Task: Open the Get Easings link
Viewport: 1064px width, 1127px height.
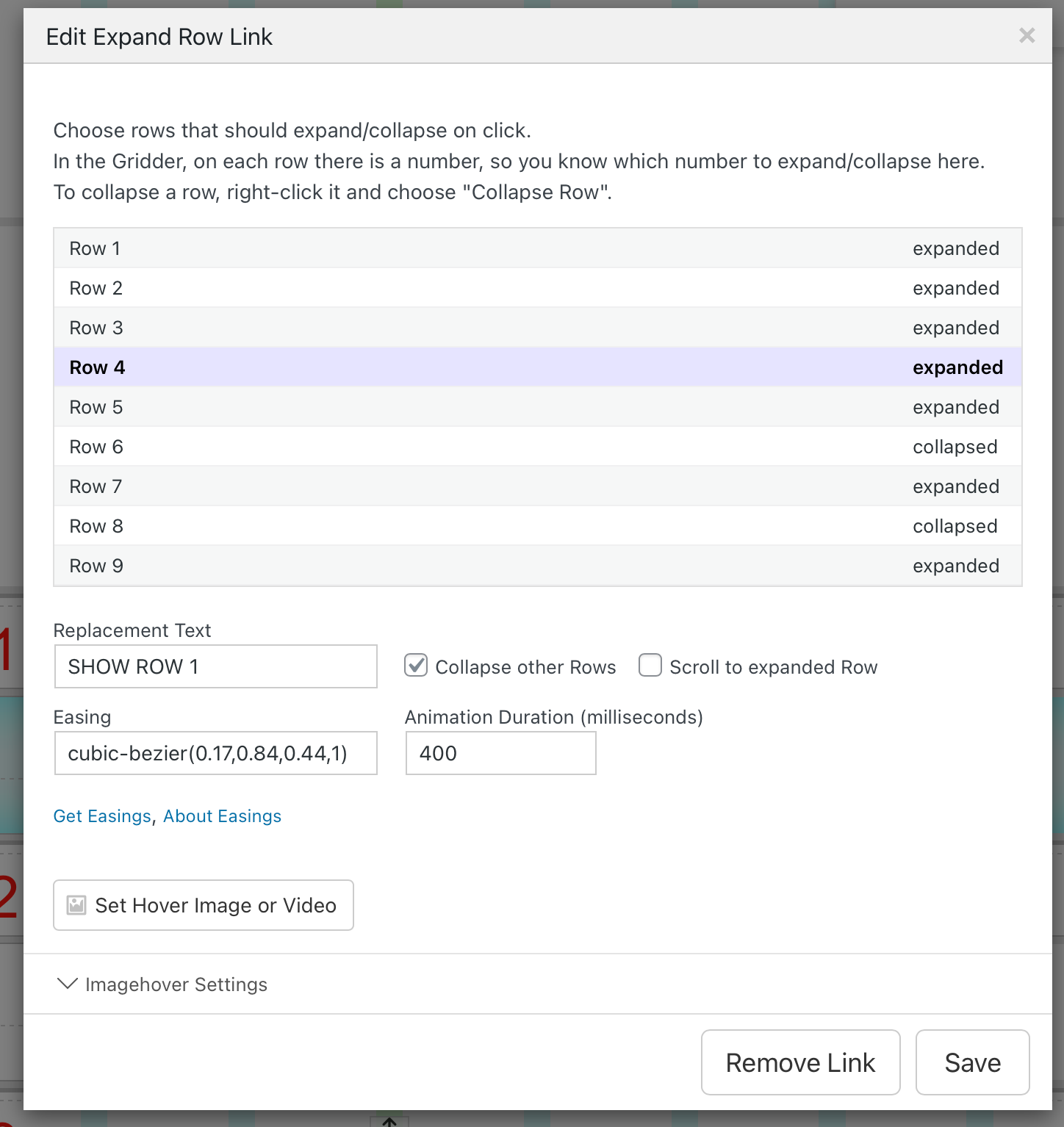Action: pyautogui.click(x=102, y=816)
